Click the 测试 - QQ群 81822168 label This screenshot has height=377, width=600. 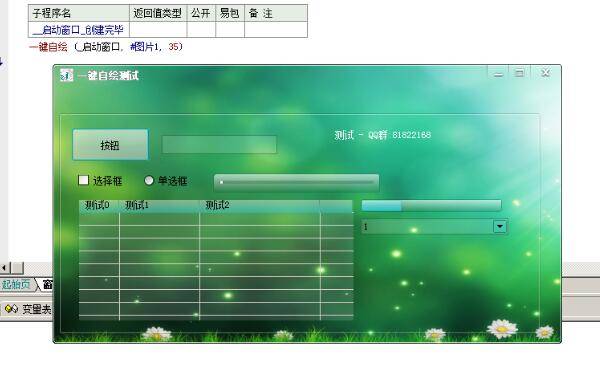point(382,135)
